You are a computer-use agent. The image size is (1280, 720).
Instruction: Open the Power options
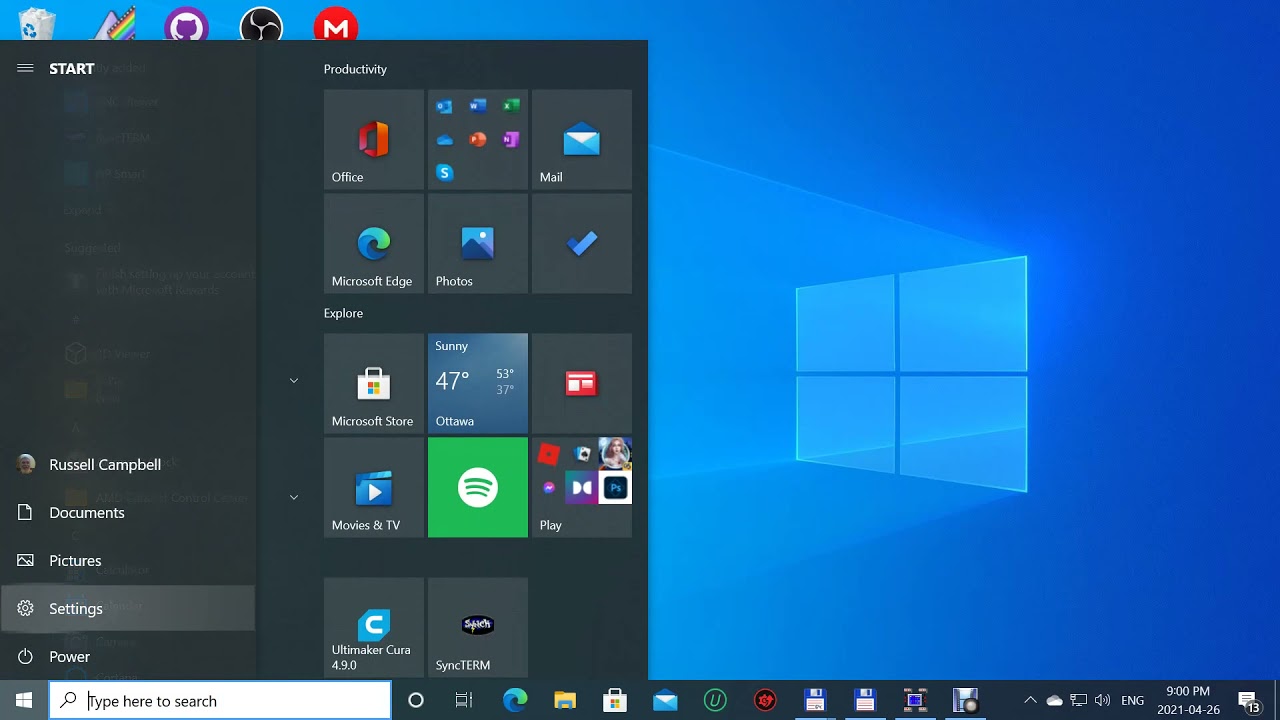click(x=128, y=656)
